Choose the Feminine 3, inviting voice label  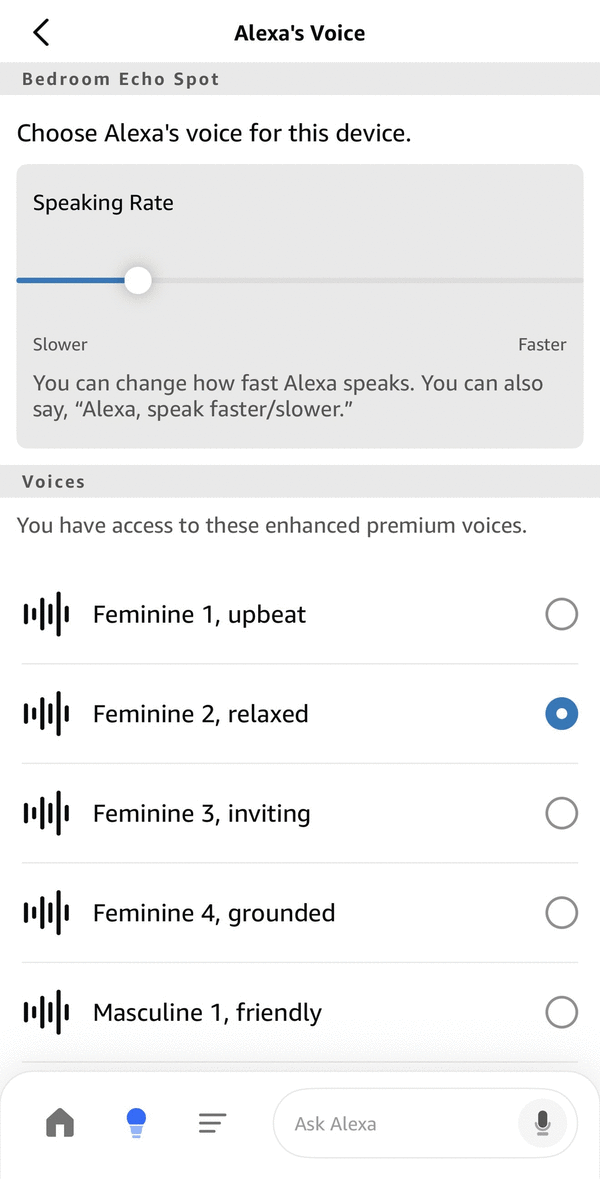coord(201,813)
